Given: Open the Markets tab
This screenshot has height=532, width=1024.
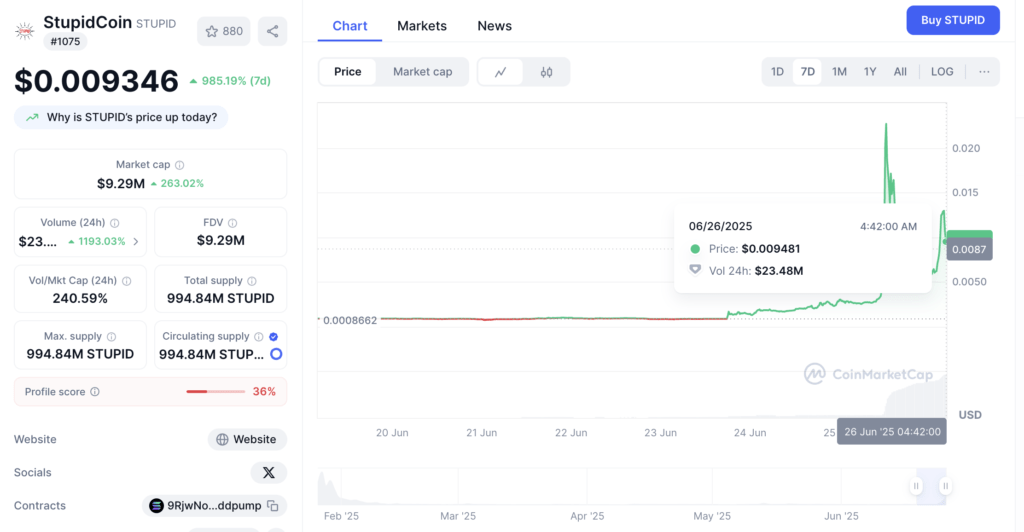Looking at the screenshot, I should click(422, 26).
